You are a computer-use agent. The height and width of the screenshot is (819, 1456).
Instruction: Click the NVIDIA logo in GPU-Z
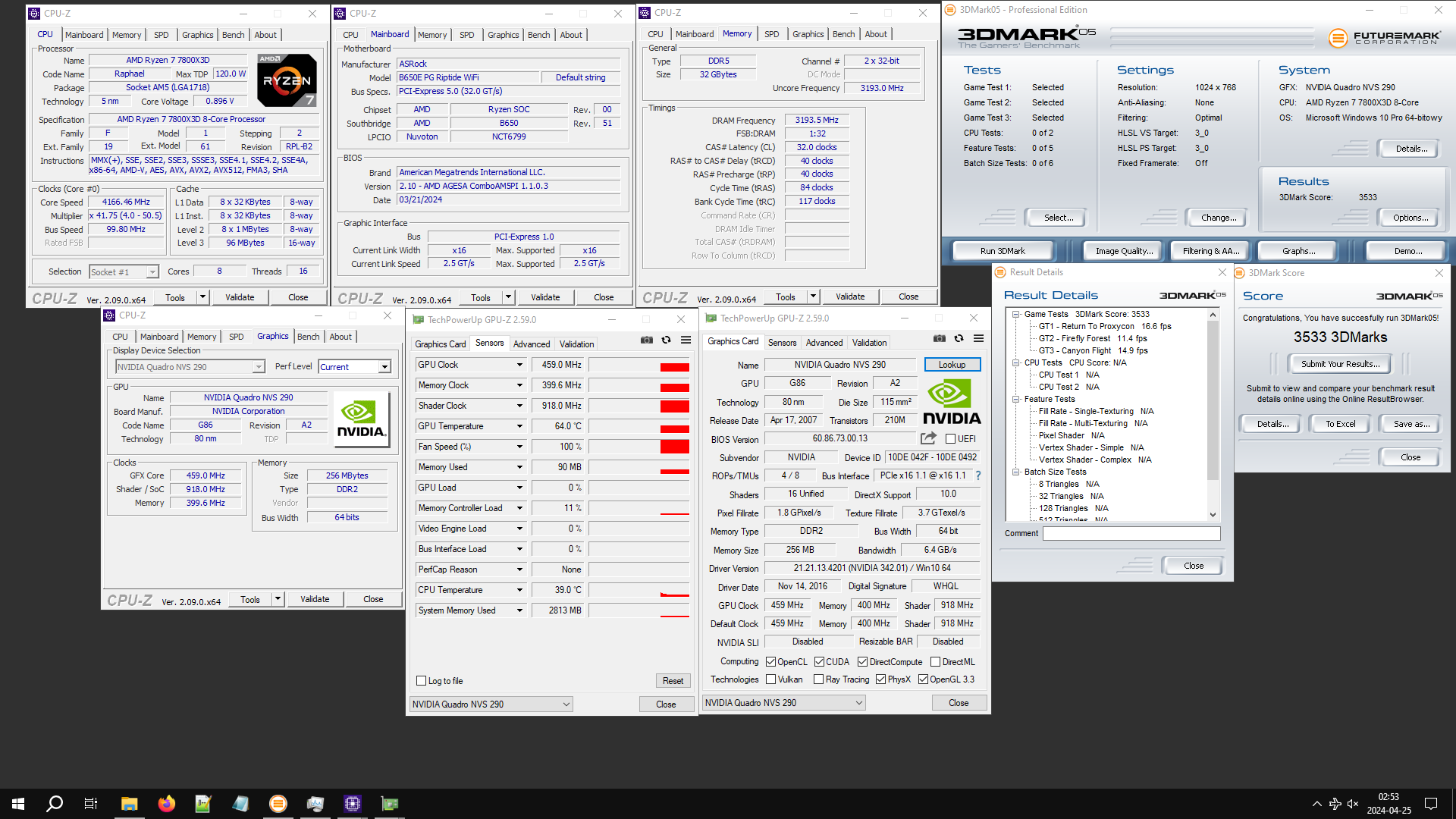pos(952,402)
